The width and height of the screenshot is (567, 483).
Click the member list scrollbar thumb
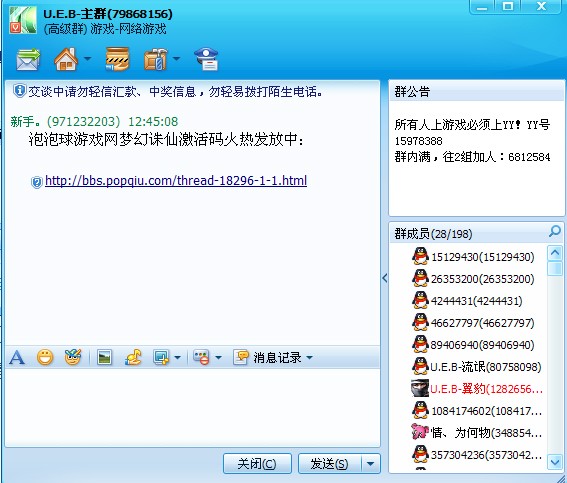click(x=555, y=269)
